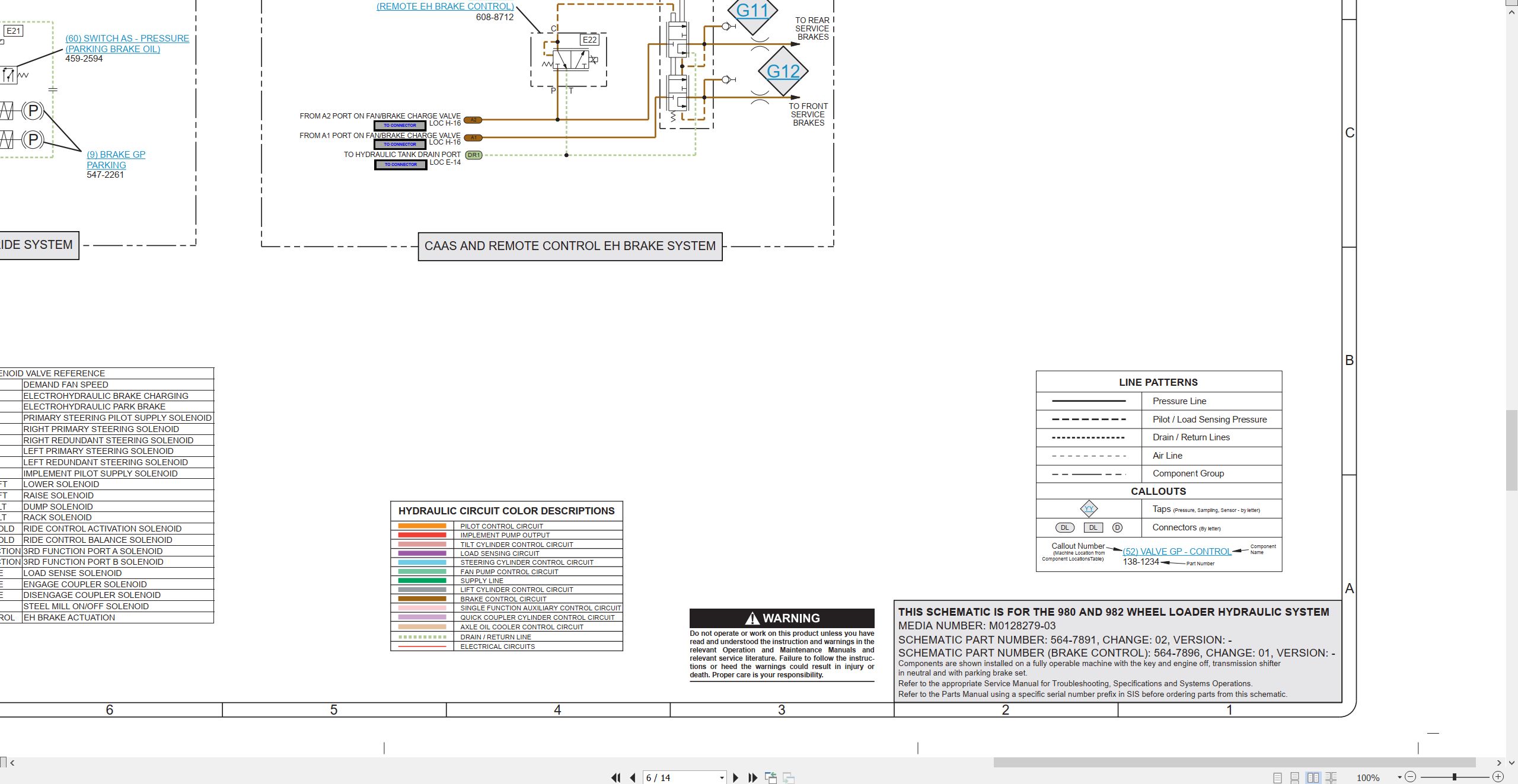Click the ELECTROHYDRAULIC PARK BRAKE row
Screen dimensions: 1518x784
107,407
